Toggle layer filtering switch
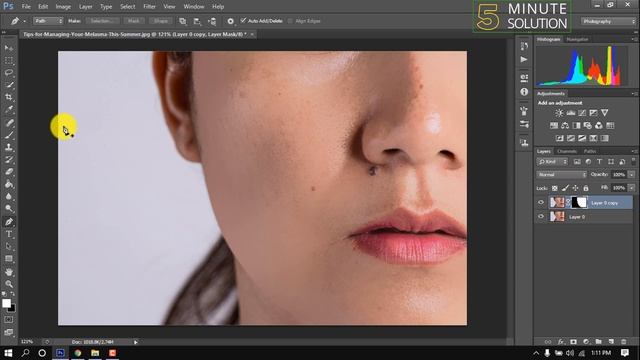 tap(633, 161)
